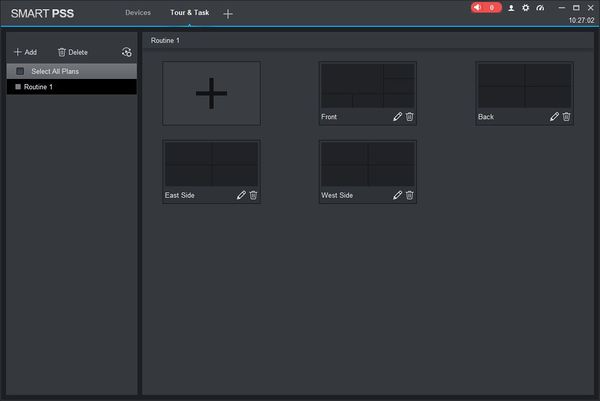
Task: Tick the Routine 1 plan checkbox
Action: (18, 87)
